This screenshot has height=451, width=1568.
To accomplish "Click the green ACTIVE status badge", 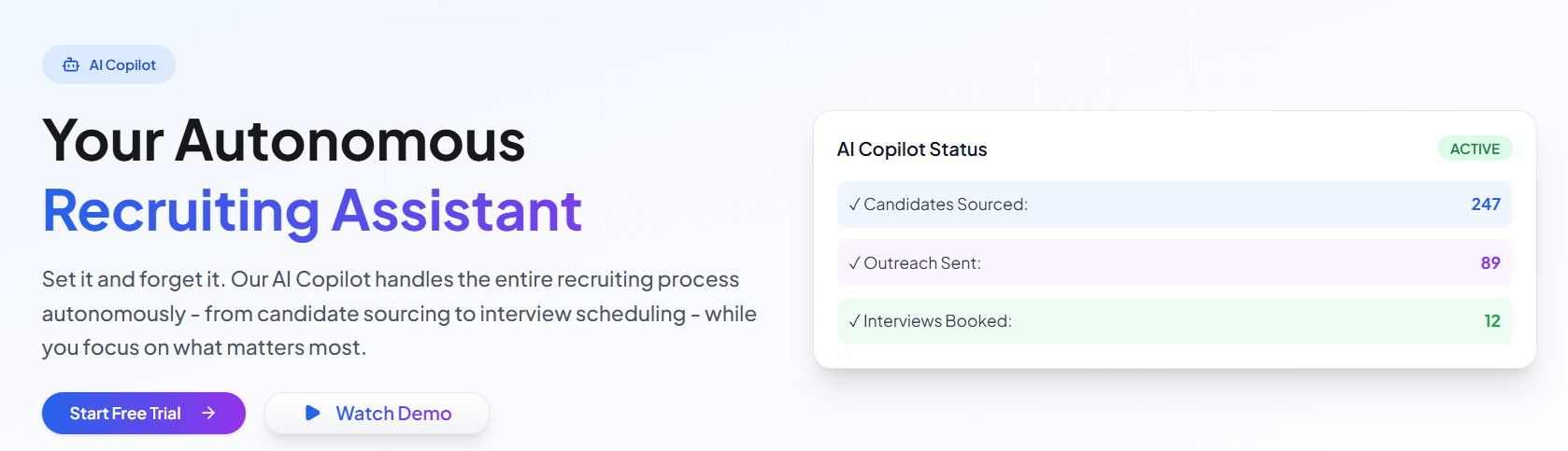I will click(x=1475, y=148).
